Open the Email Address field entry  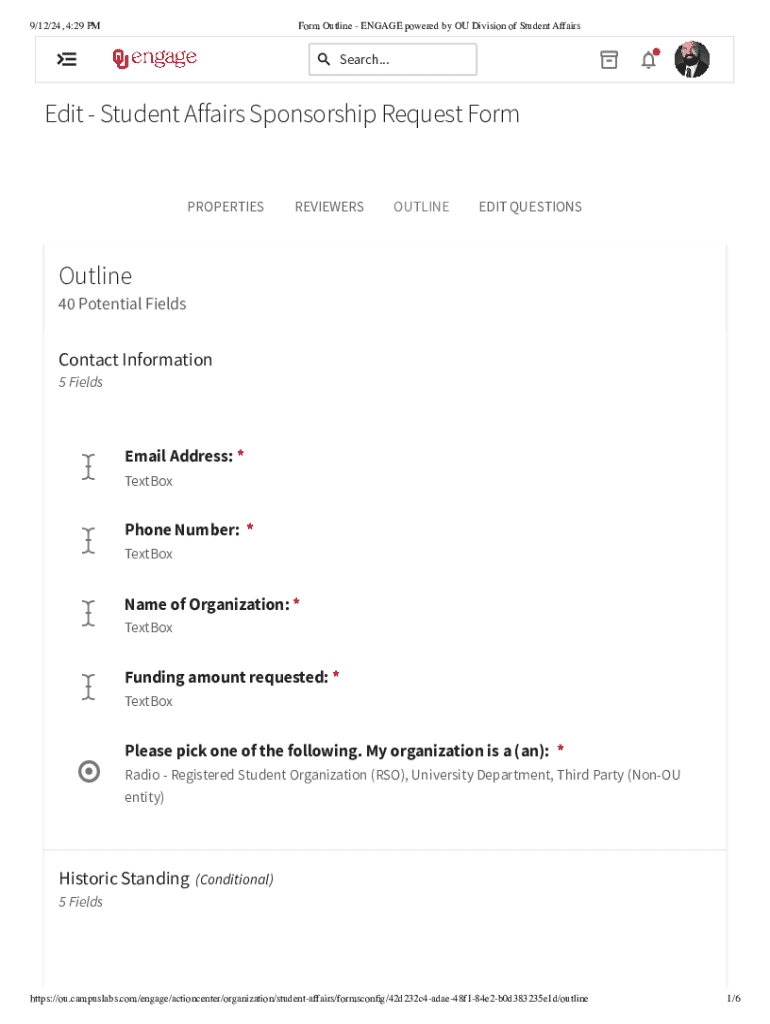(179, 456)
